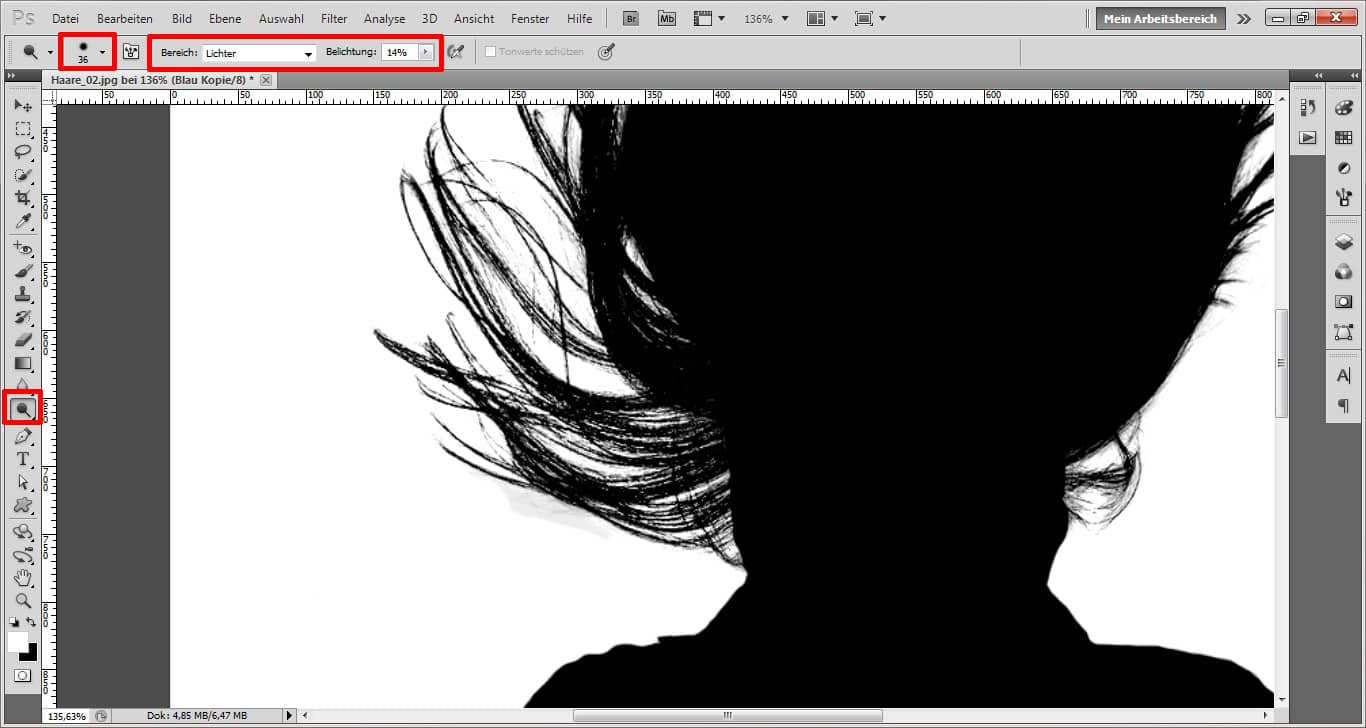Launch Adobe Bridge from the application bar
Viewport: 1366px width, 728px height.
[x=631, y=18]
